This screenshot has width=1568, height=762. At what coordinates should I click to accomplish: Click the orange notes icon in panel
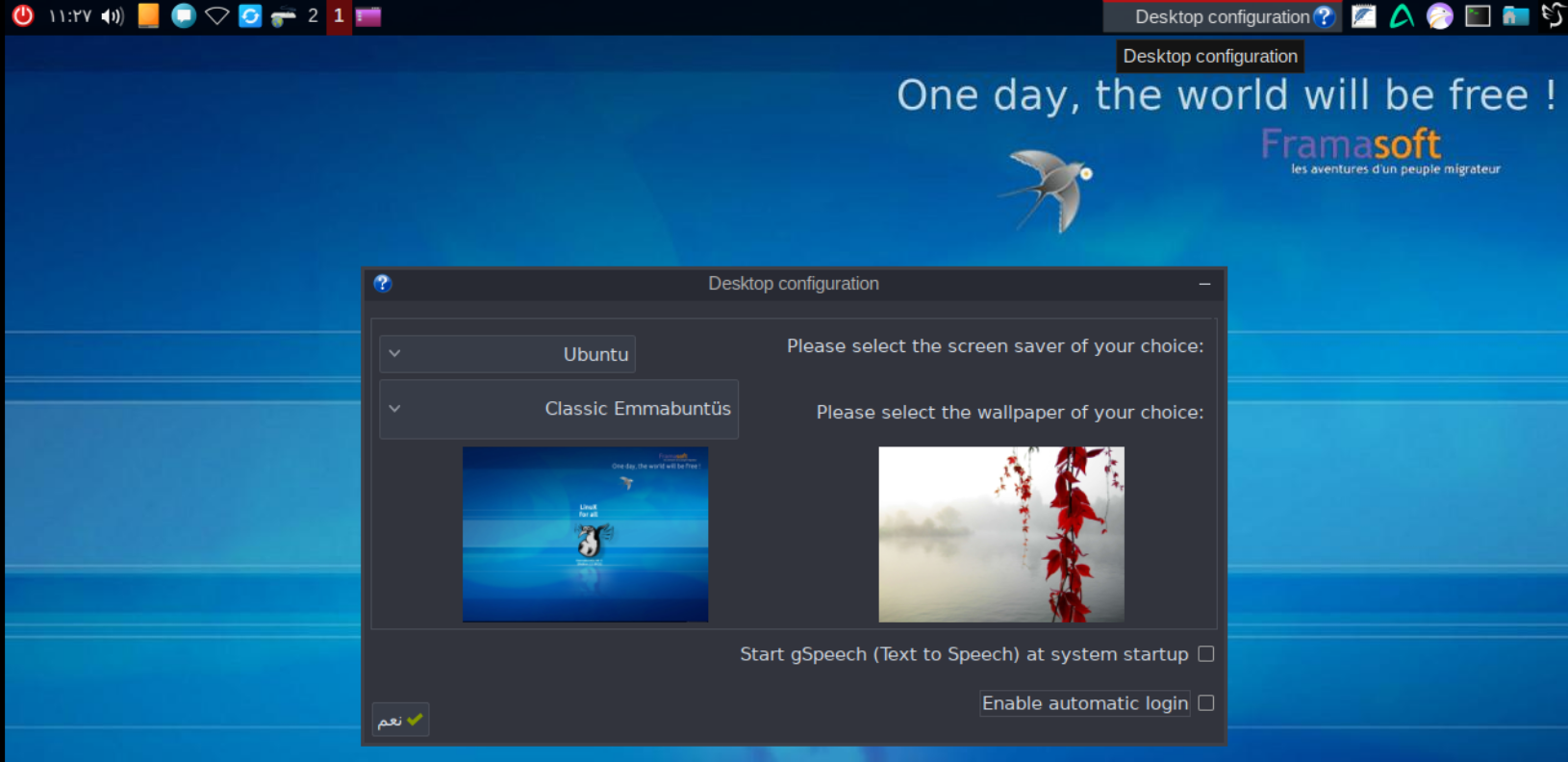tap(148, 15)
